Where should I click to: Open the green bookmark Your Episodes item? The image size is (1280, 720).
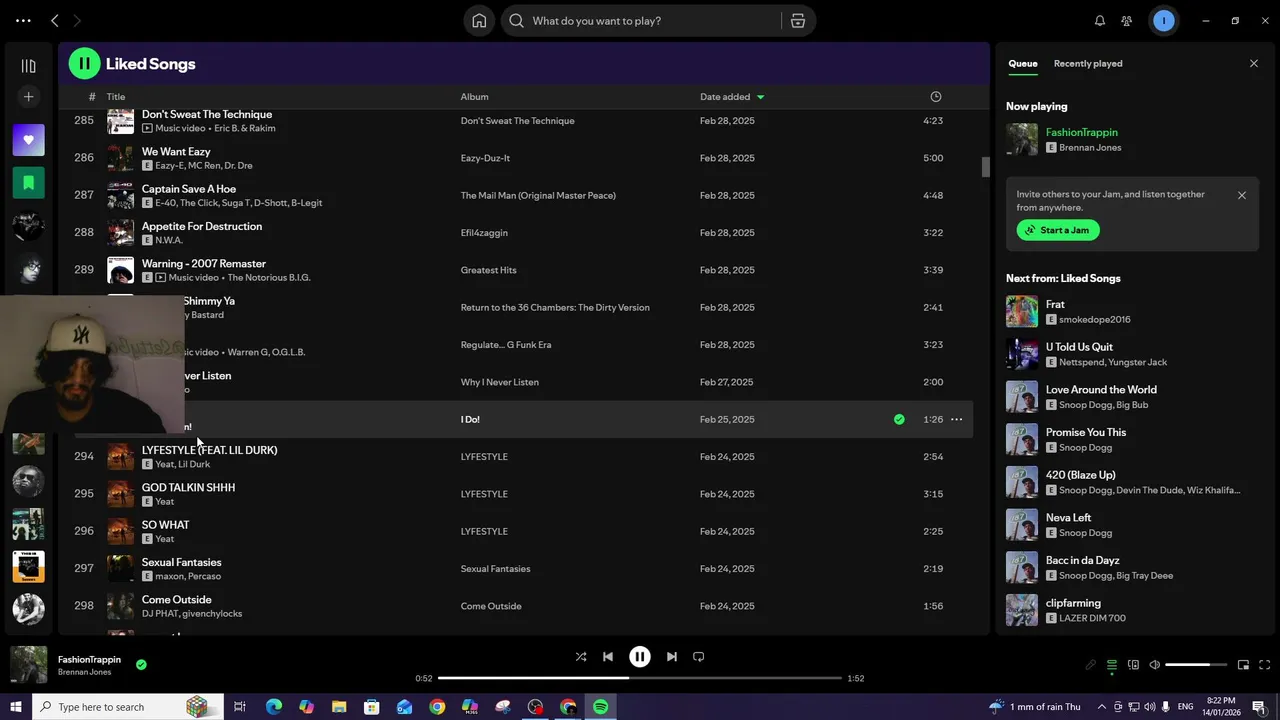pyautogui.click(x=28, y=183)
